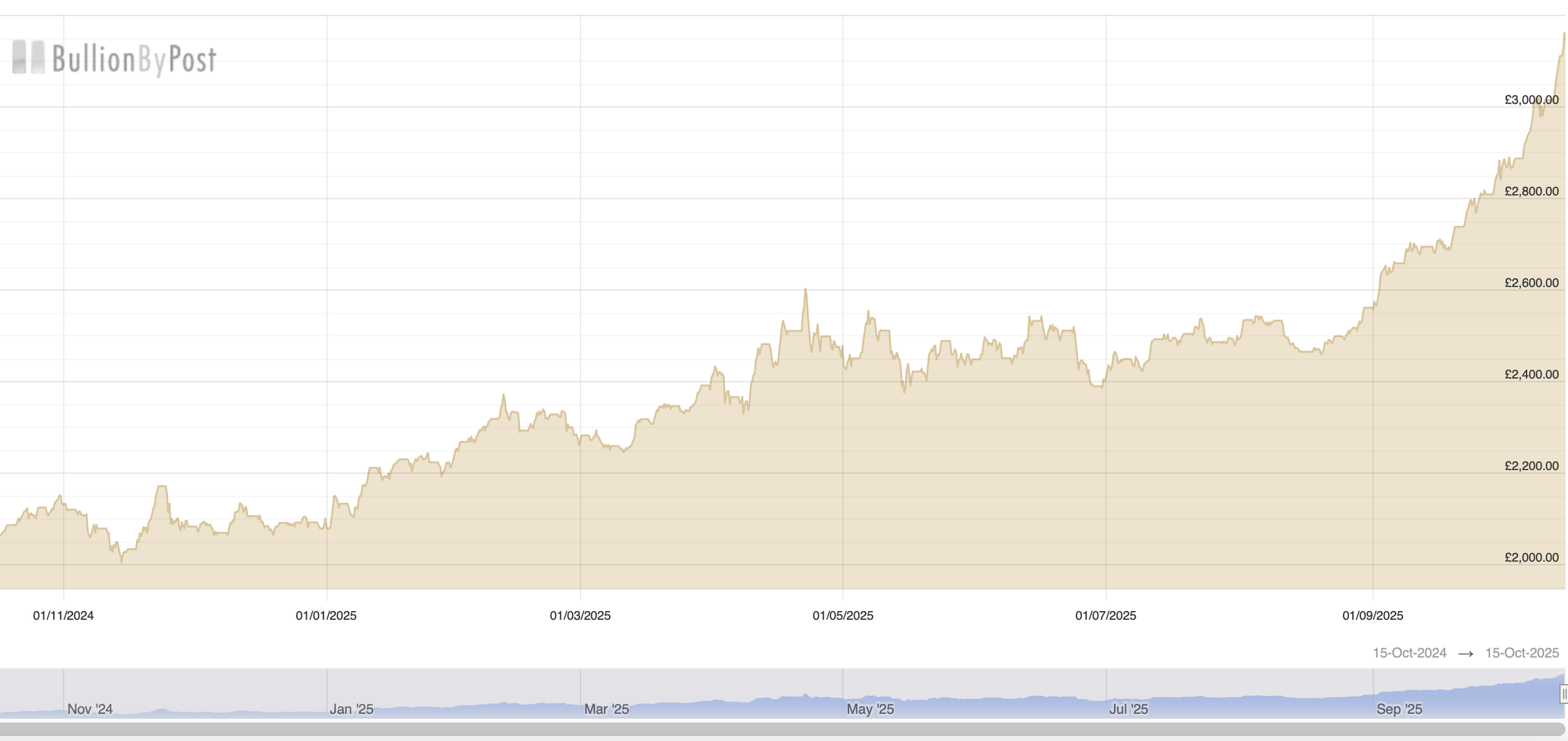
Task: Click the 01/11/2024 x-axis date label
Action: pos(63,616)
